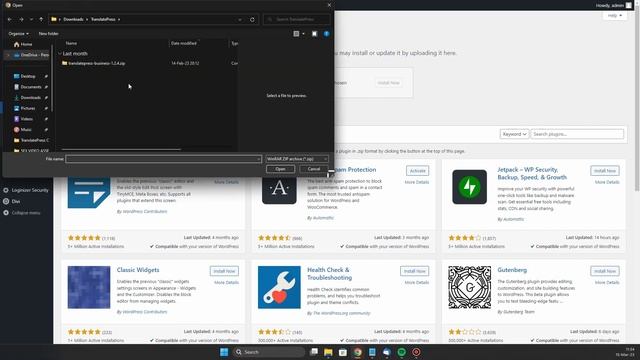The width and height of the screenshot is (640, 360).
Task: Install the Gutenberg plugin now
Action: pos(604,271)
